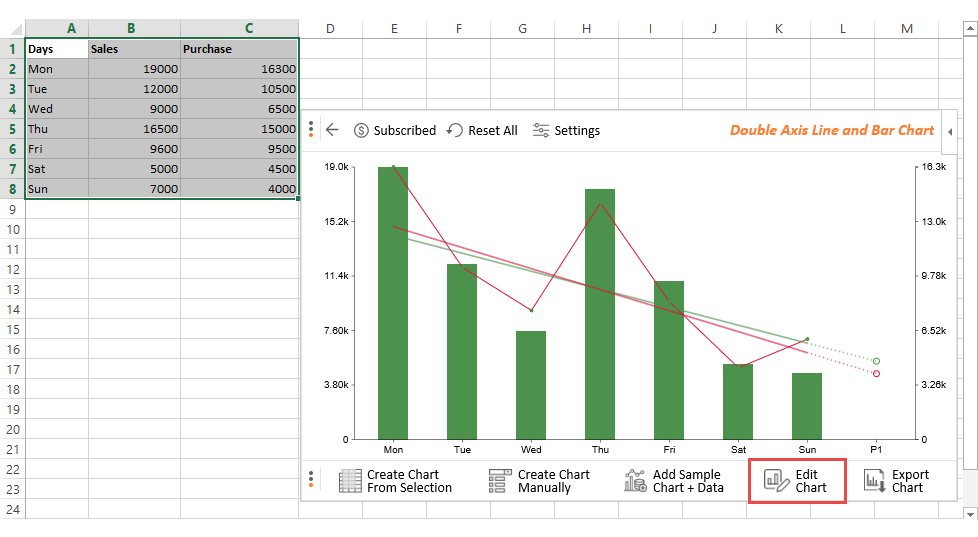
Task: Click the Mon cell in column A
Action: click(57, 69)
